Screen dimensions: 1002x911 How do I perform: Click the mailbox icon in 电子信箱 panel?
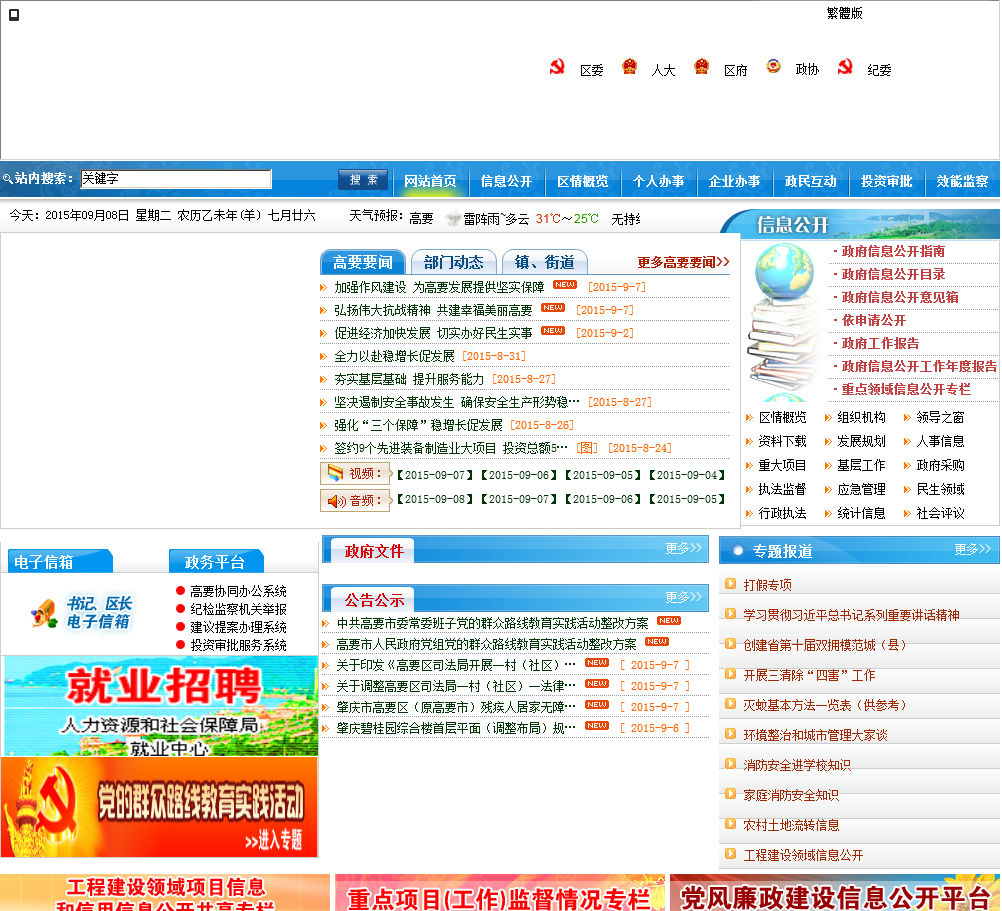tap(44, 613)
